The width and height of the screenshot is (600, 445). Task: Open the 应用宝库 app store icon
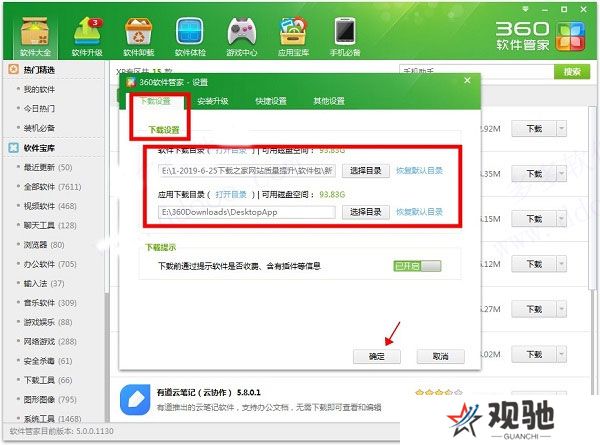[293, 37]
